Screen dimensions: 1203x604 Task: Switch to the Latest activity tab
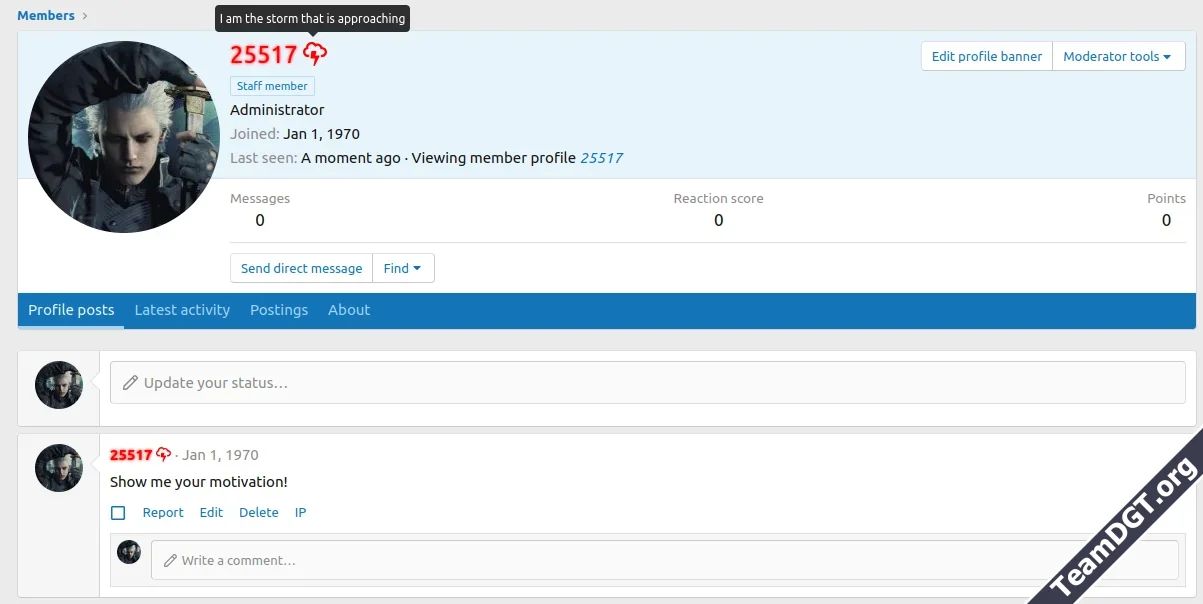click(x=182, y=310)
